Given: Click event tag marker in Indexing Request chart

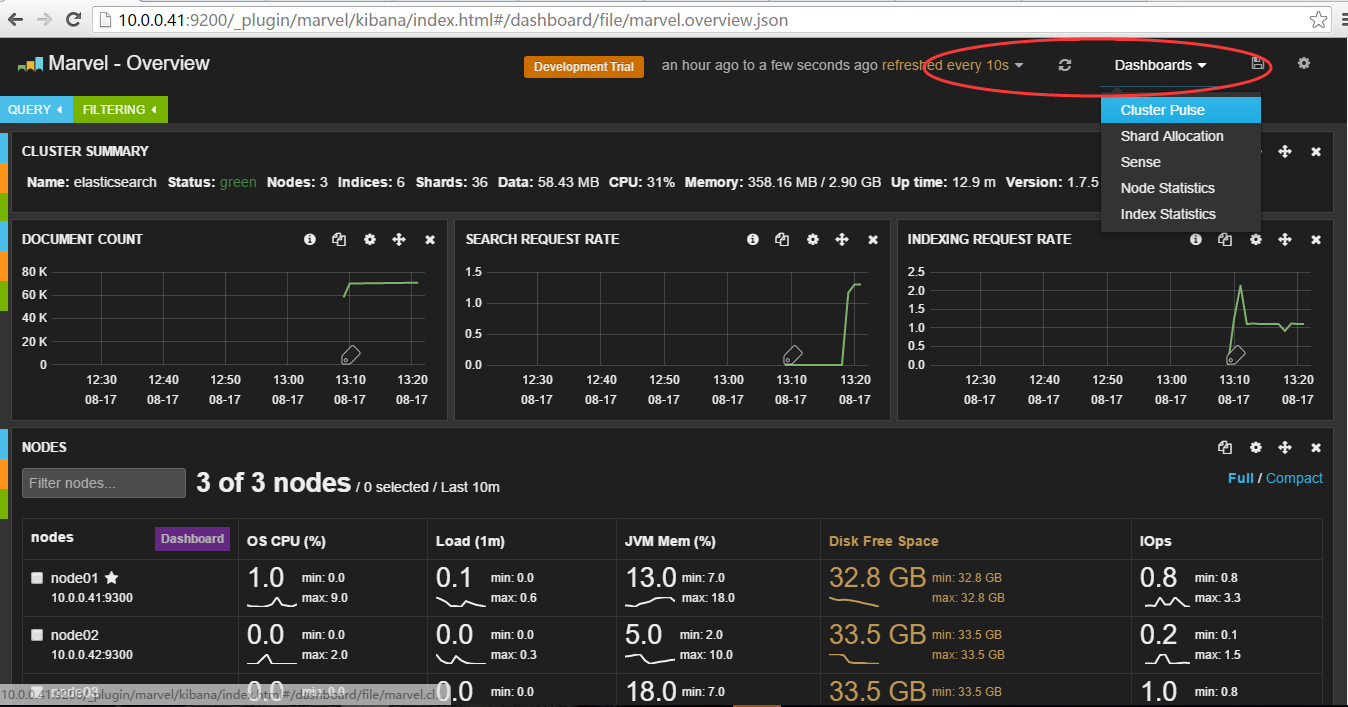Looking at the screenshot, I should coord(1236,354).
